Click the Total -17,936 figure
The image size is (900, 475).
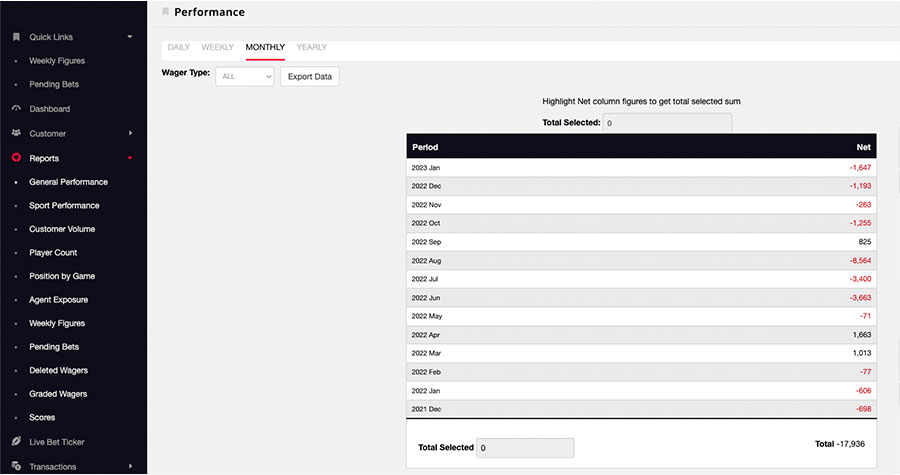[x=840, y=444]
